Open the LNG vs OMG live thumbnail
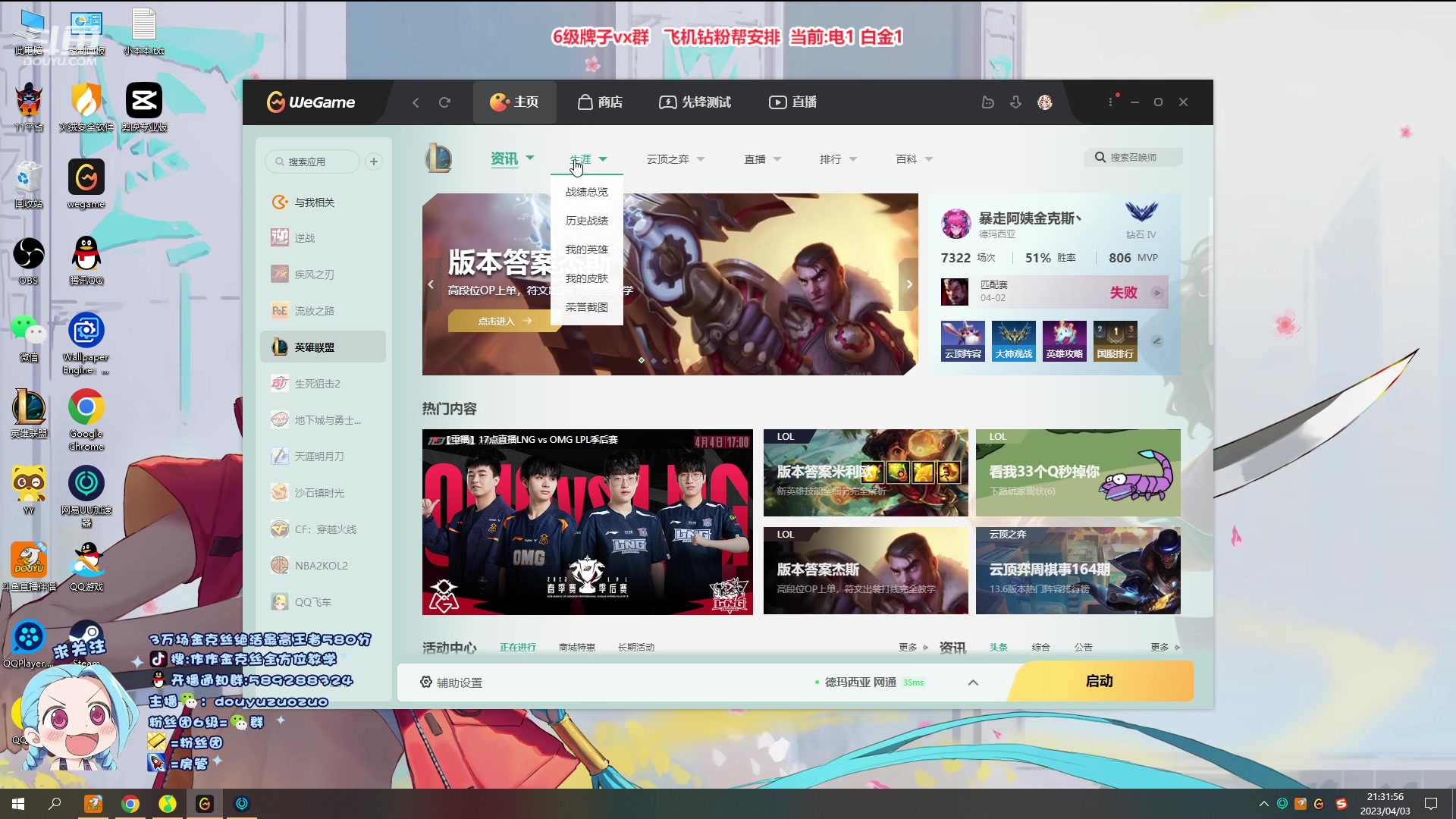 point(588,522)
